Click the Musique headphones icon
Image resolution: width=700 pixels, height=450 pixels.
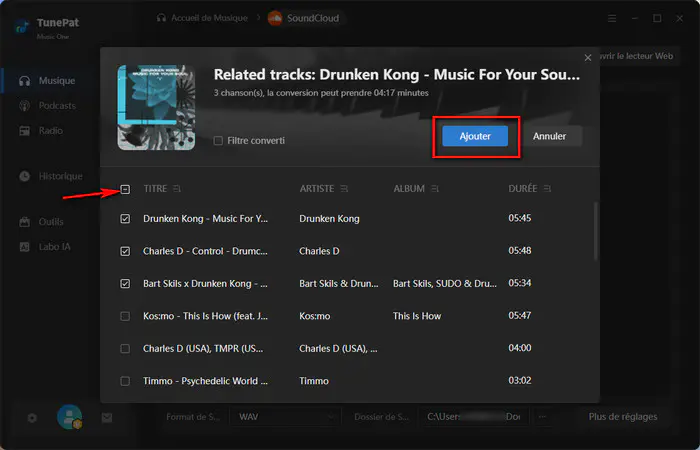pyautogui.click(x=25, y=81)
